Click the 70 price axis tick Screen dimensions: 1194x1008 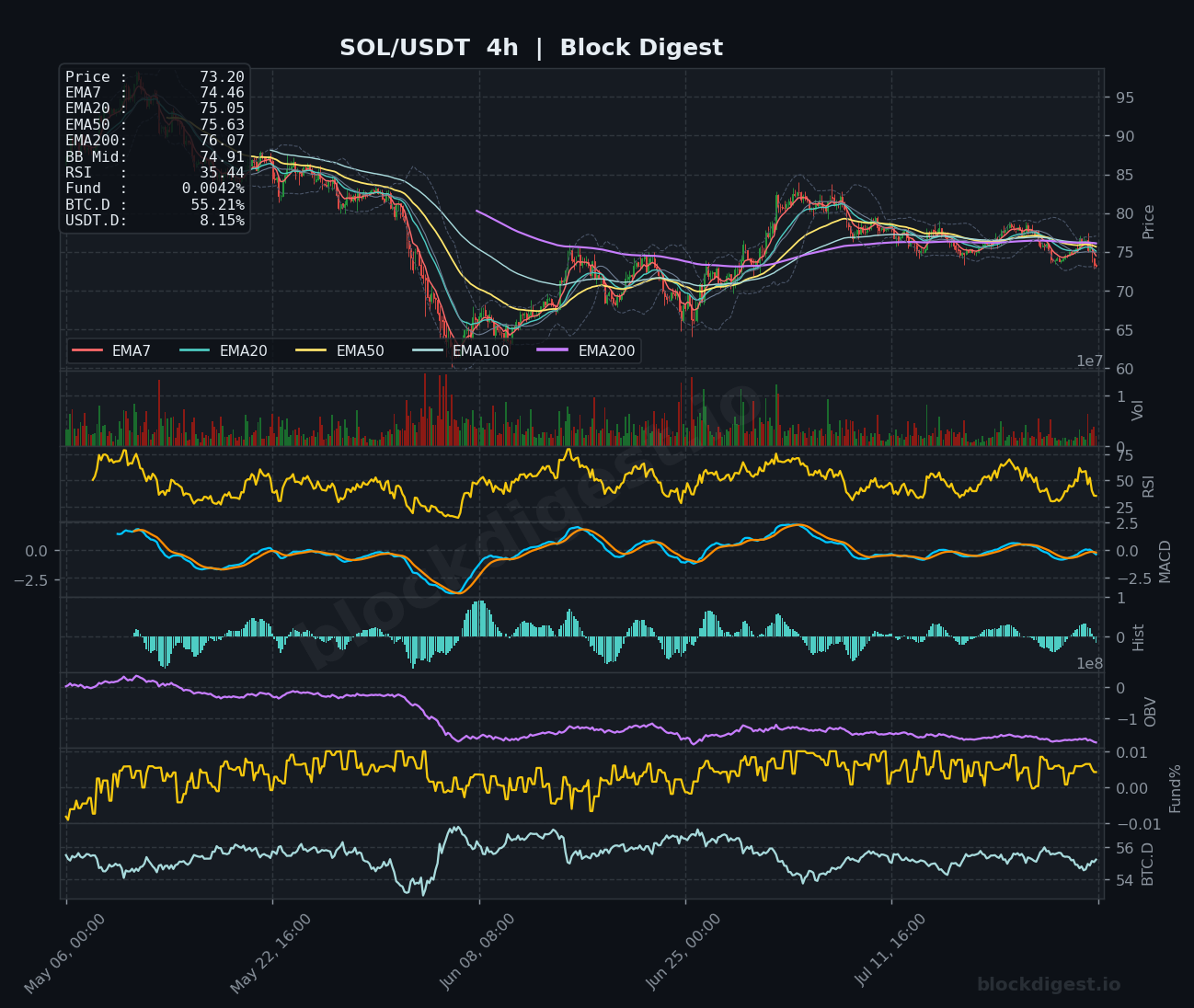[1124, 292]
